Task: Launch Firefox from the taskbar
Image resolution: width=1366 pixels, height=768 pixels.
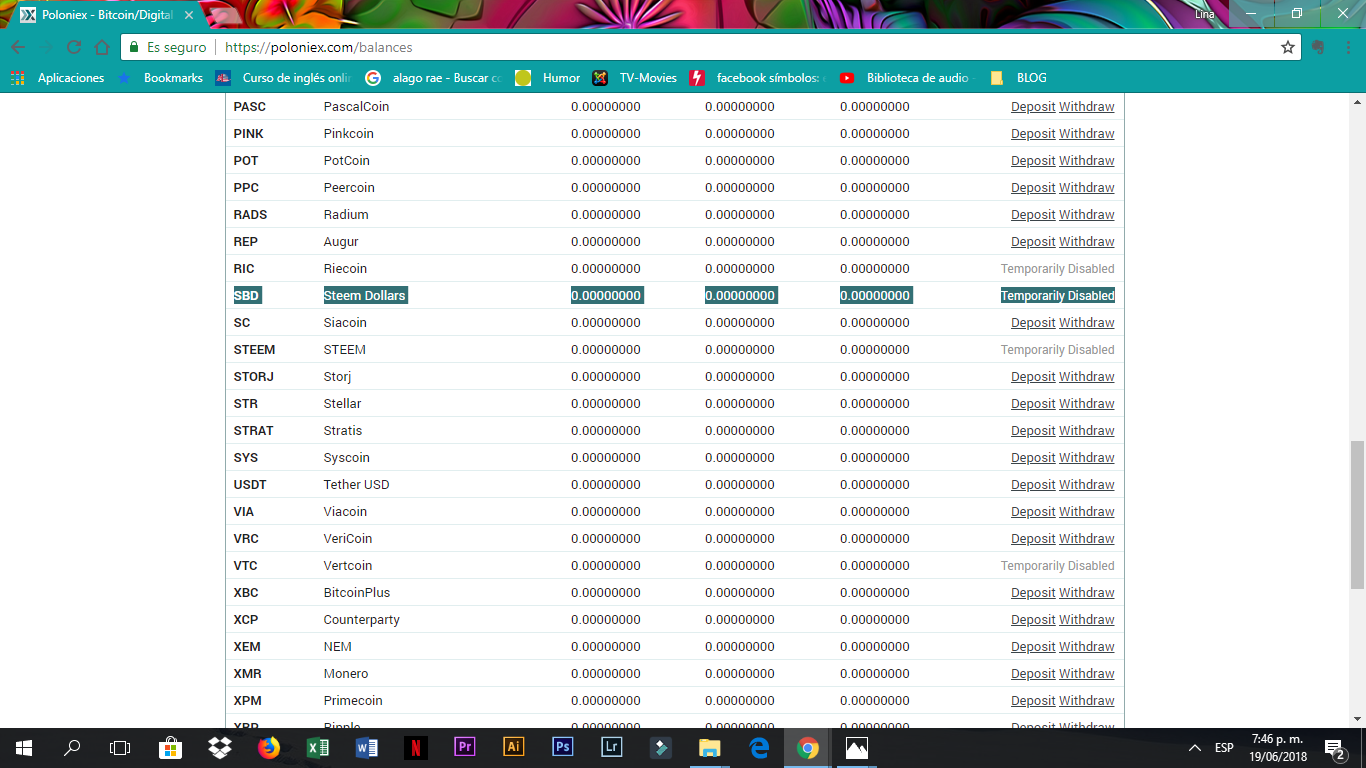Action: (x=269, y=748)
